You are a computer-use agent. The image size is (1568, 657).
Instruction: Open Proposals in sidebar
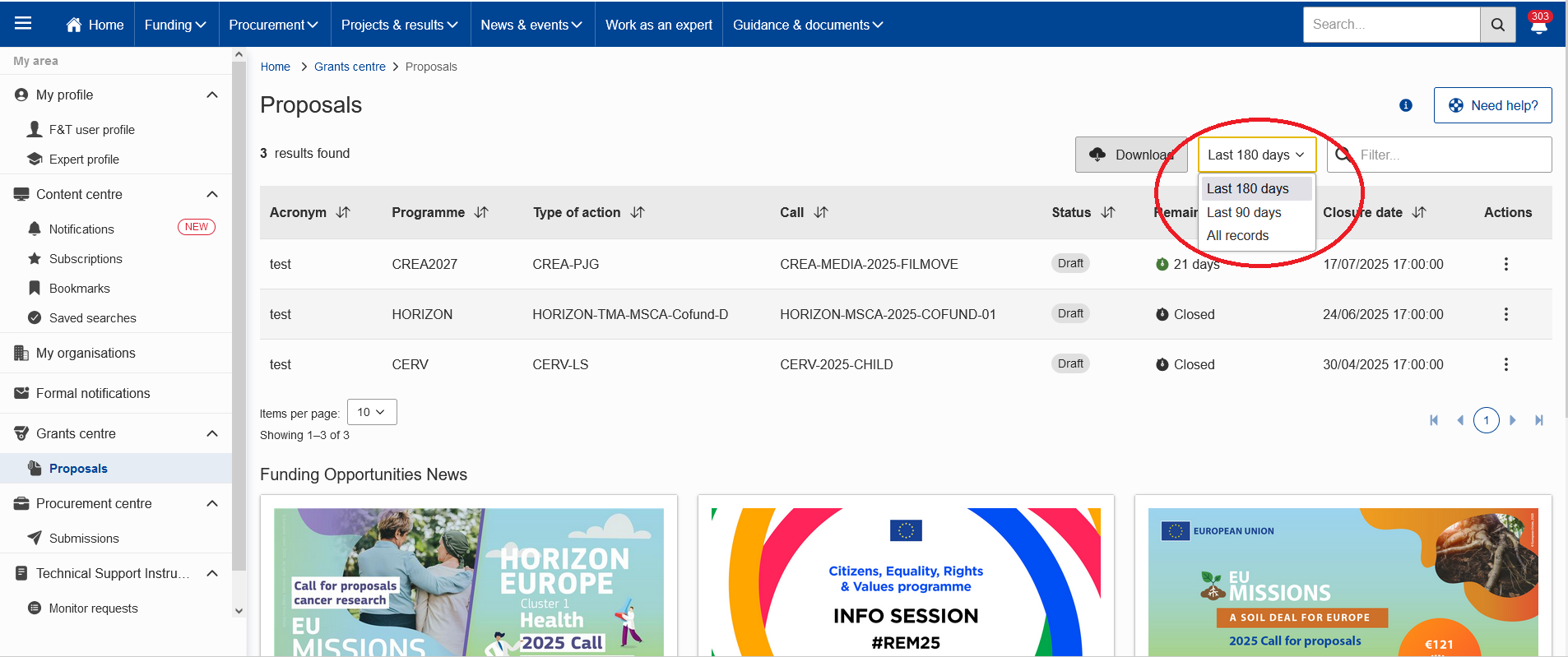click(116, 468)
